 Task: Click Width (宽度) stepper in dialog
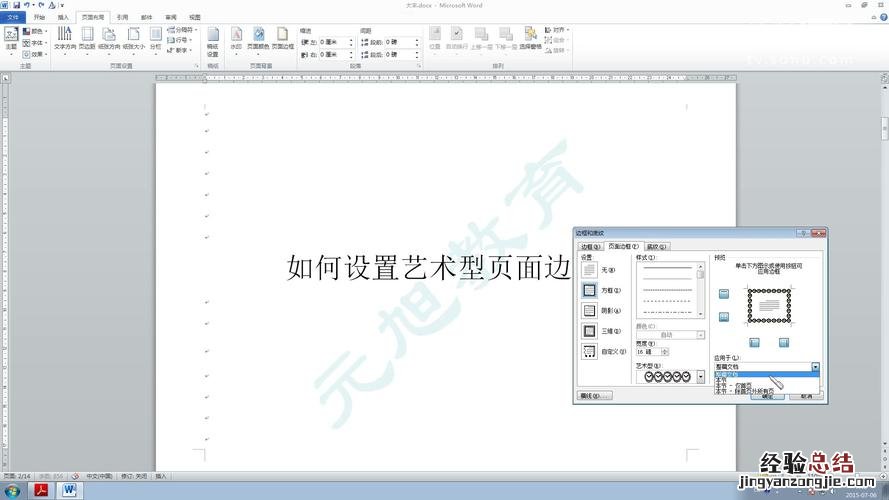pos(665,352)
